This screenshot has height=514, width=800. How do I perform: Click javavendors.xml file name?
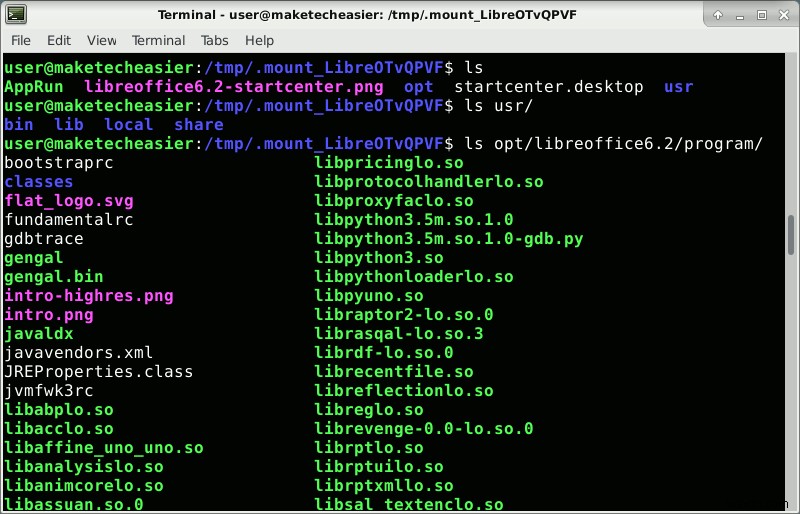coord(79,353)
